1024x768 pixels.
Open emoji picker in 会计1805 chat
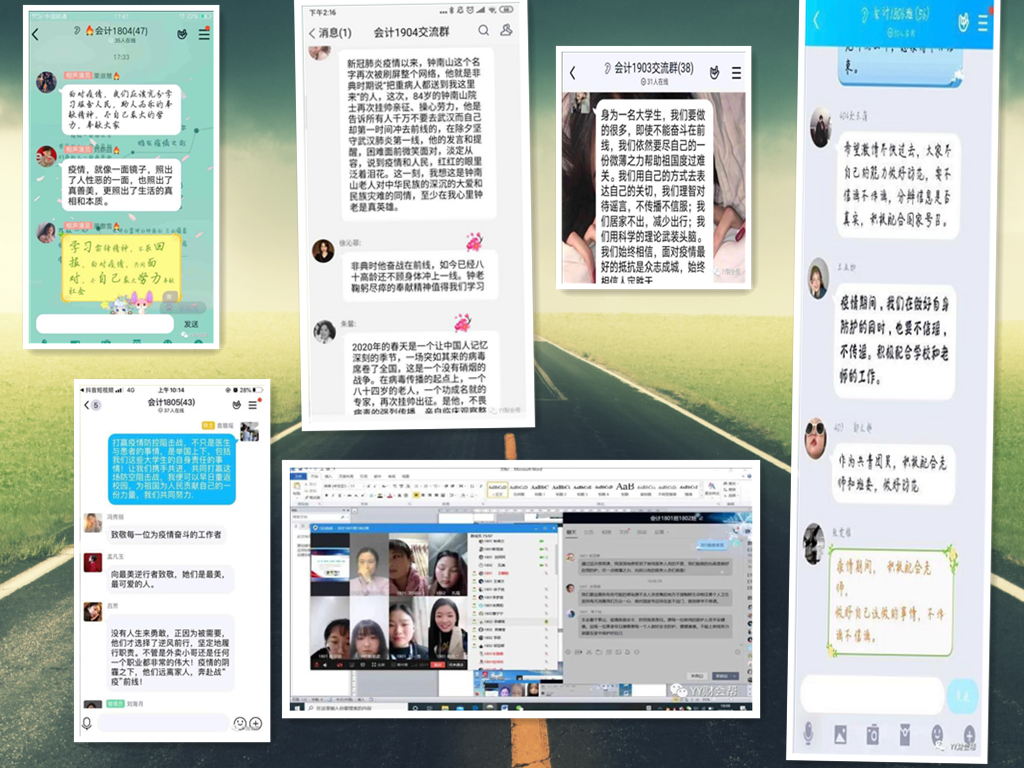[239, 723]
